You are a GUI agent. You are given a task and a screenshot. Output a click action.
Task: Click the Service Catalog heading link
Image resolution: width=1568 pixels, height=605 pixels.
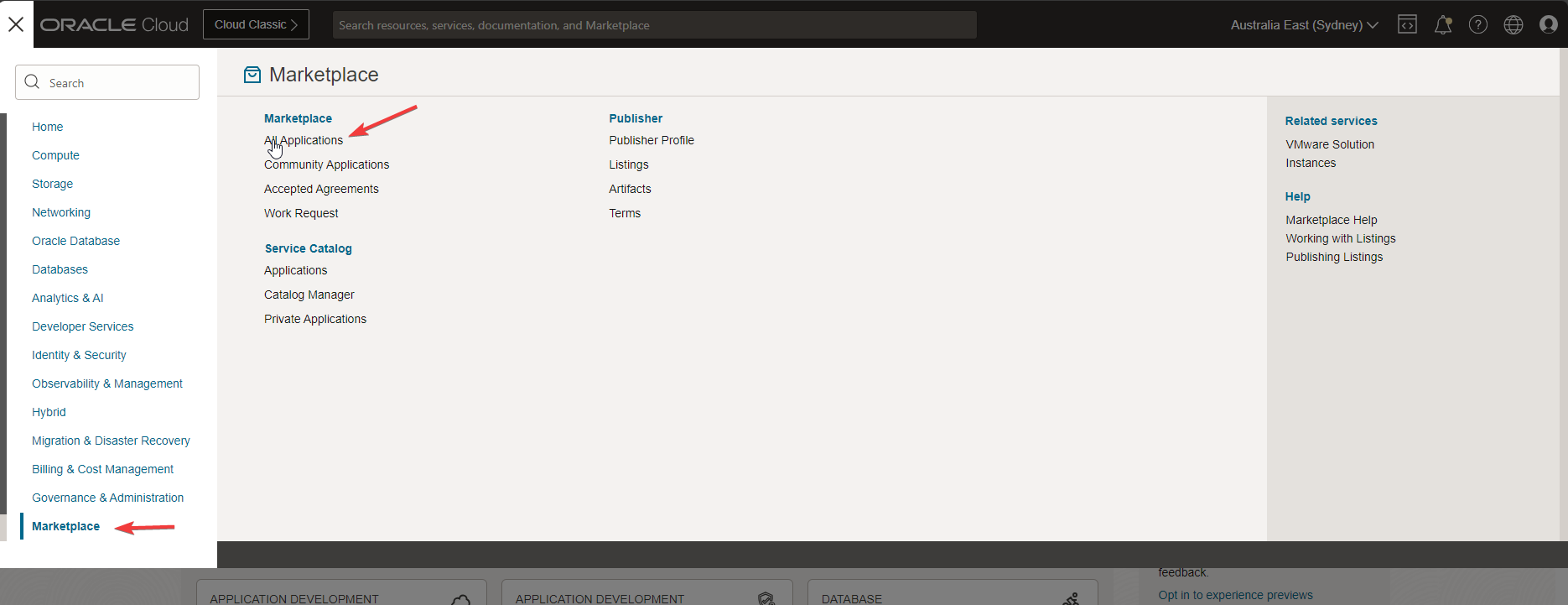click(x=309, y=248)
